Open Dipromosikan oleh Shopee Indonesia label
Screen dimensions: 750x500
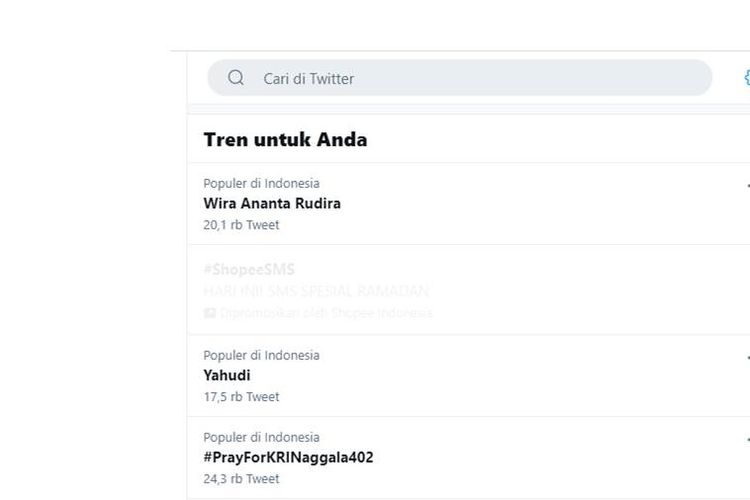point(326,313)
